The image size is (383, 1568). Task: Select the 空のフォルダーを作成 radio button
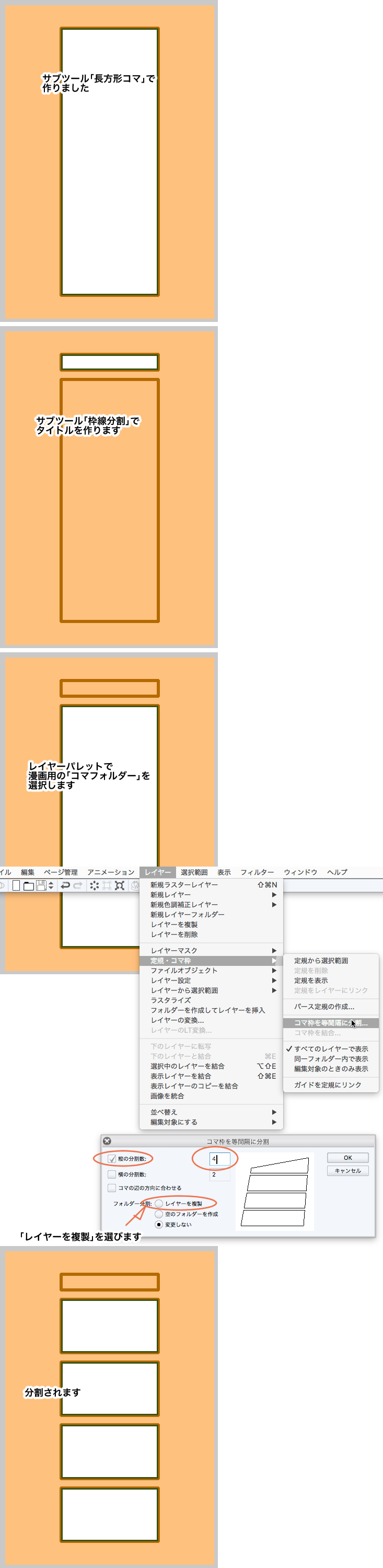pos(159,1214)
